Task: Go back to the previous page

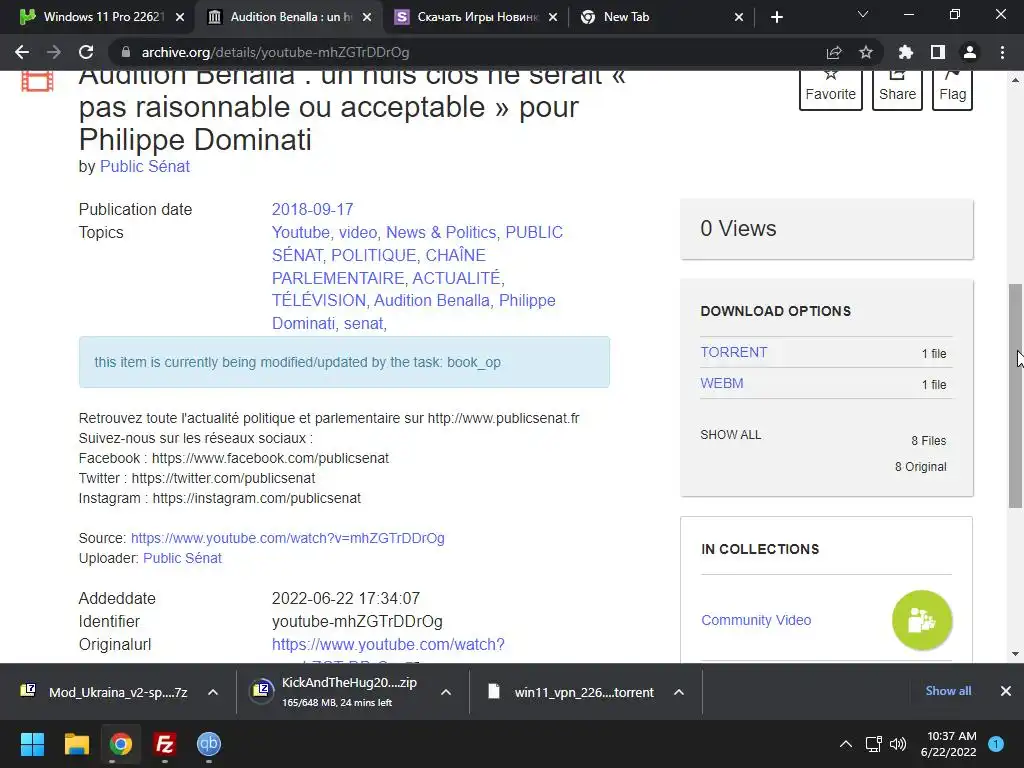Action: [x=22, y=52]
